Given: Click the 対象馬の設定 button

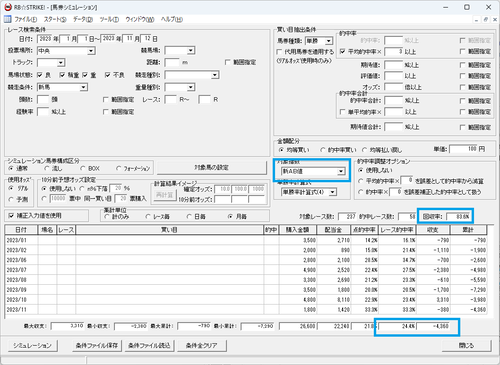Looking at the screenshot, I should pyautogui.click(x=212, y=168).
